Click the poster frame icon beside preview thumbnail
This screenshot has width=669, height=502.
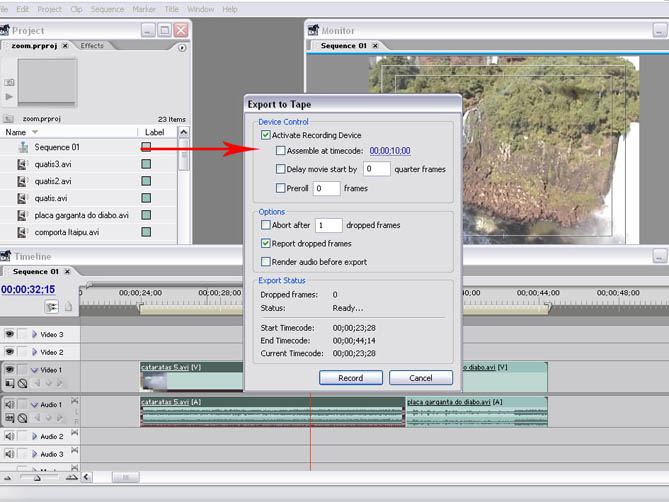click(x=10, y=82)
